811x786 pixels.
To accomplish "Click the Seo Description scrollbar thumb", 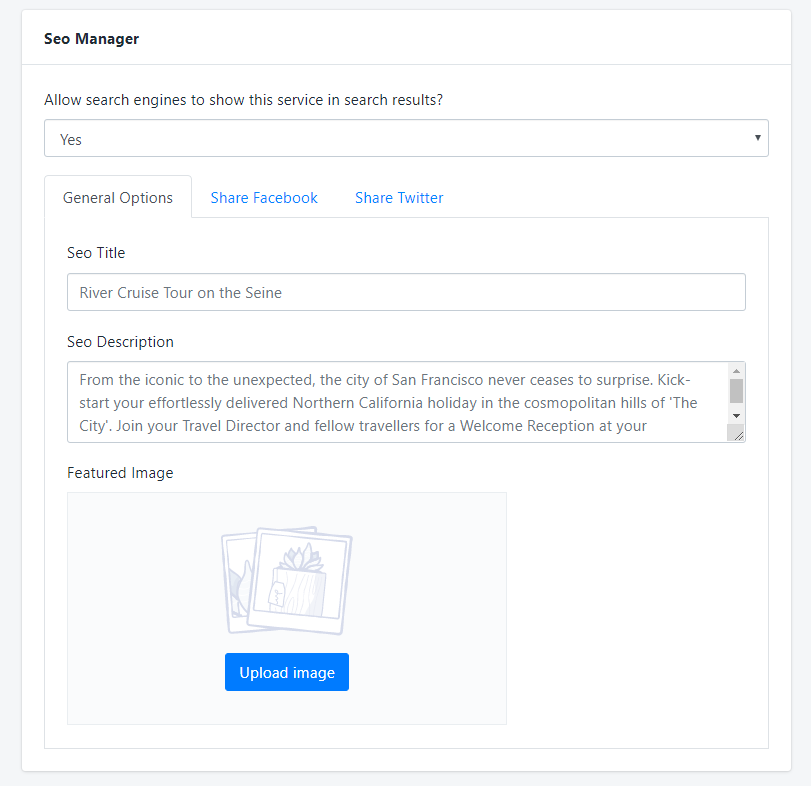I will click(736, 390).
